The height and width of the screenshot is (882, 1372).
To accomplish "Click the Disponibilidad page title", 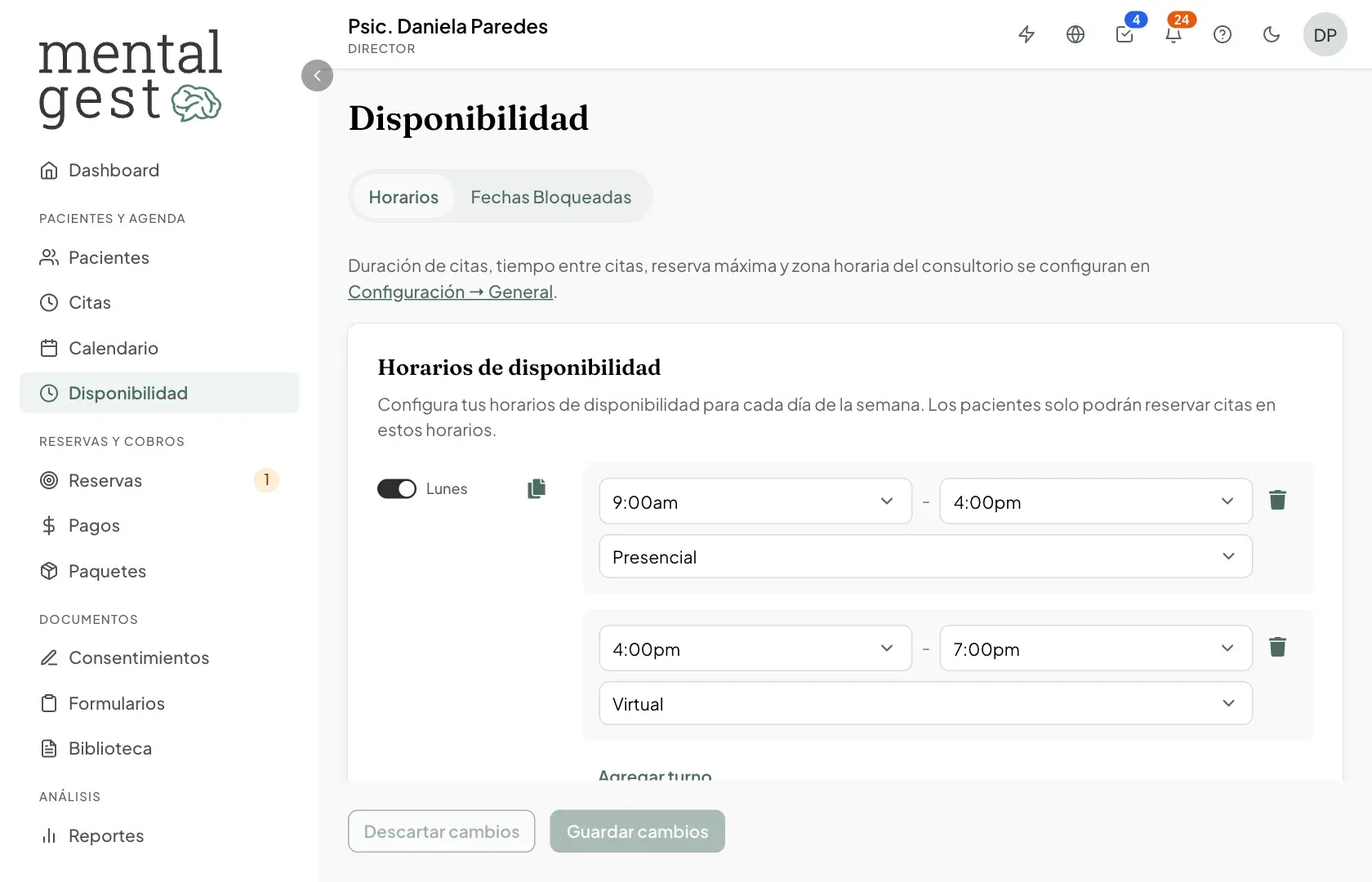I will pyautogui.click(x=469, y=118).
